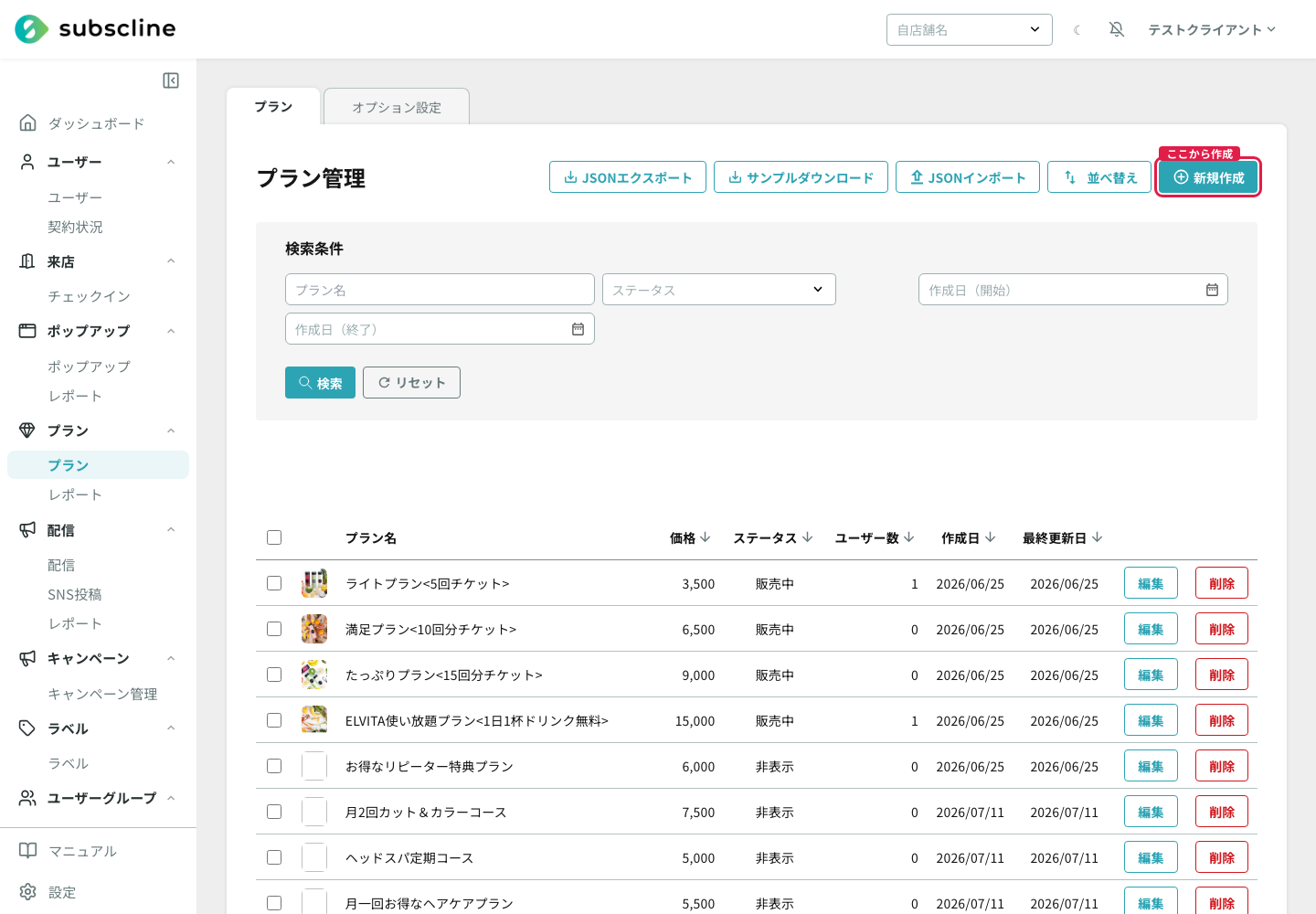Click the ラベル tag icon

(27, 728)
